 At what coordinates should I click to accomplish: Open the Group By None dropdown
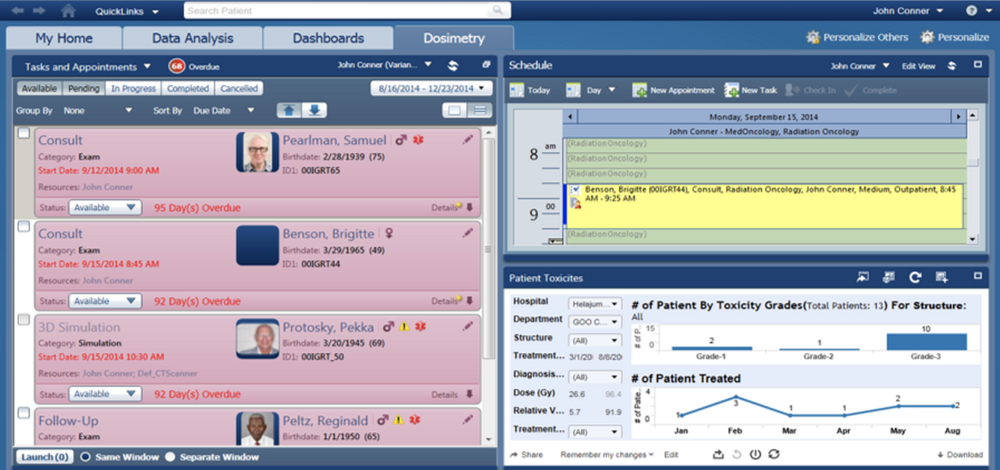pyautogui.click(x=98, y=110)
